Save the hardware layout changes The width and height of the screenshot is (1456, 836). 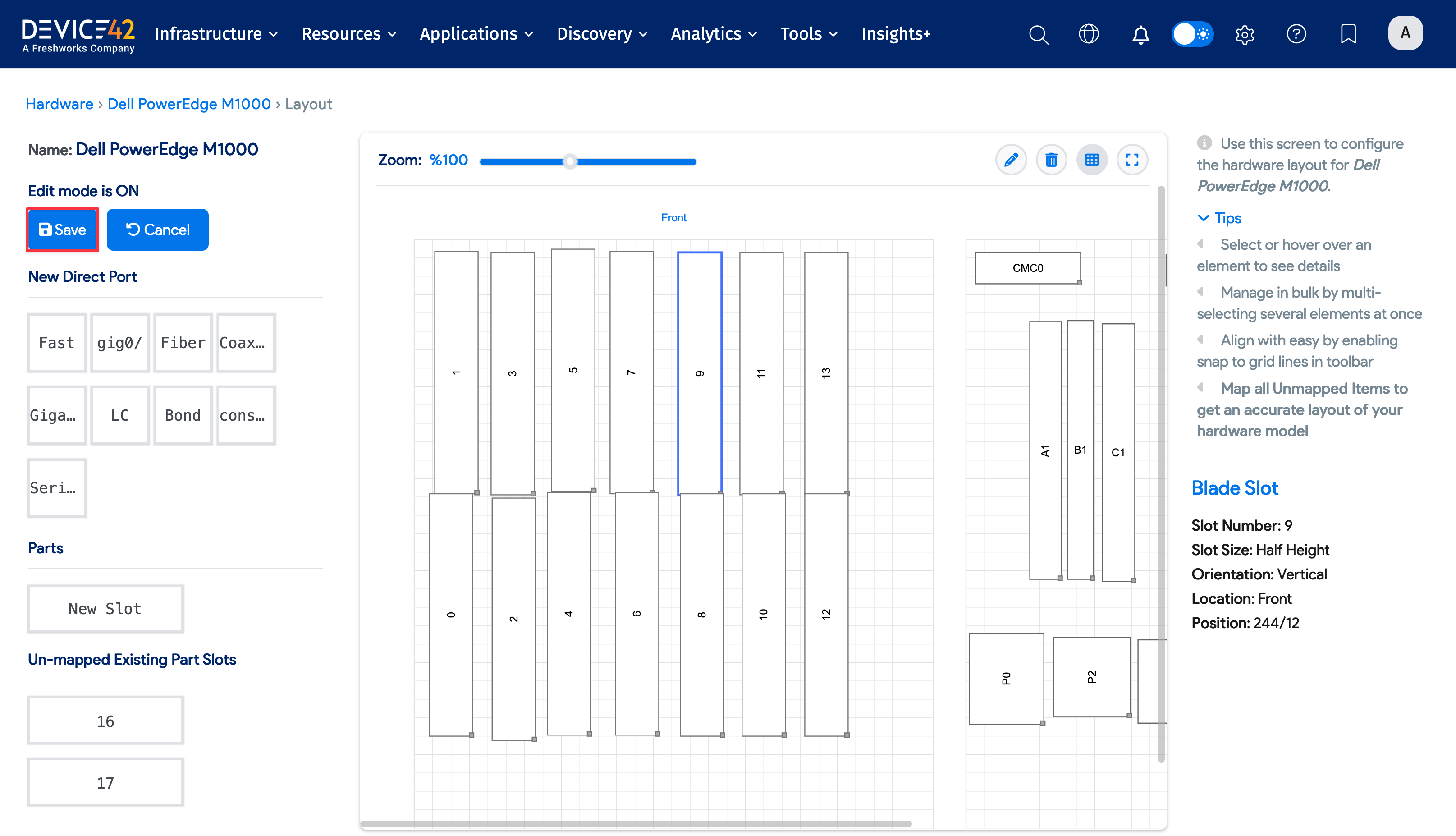(62, 230)
